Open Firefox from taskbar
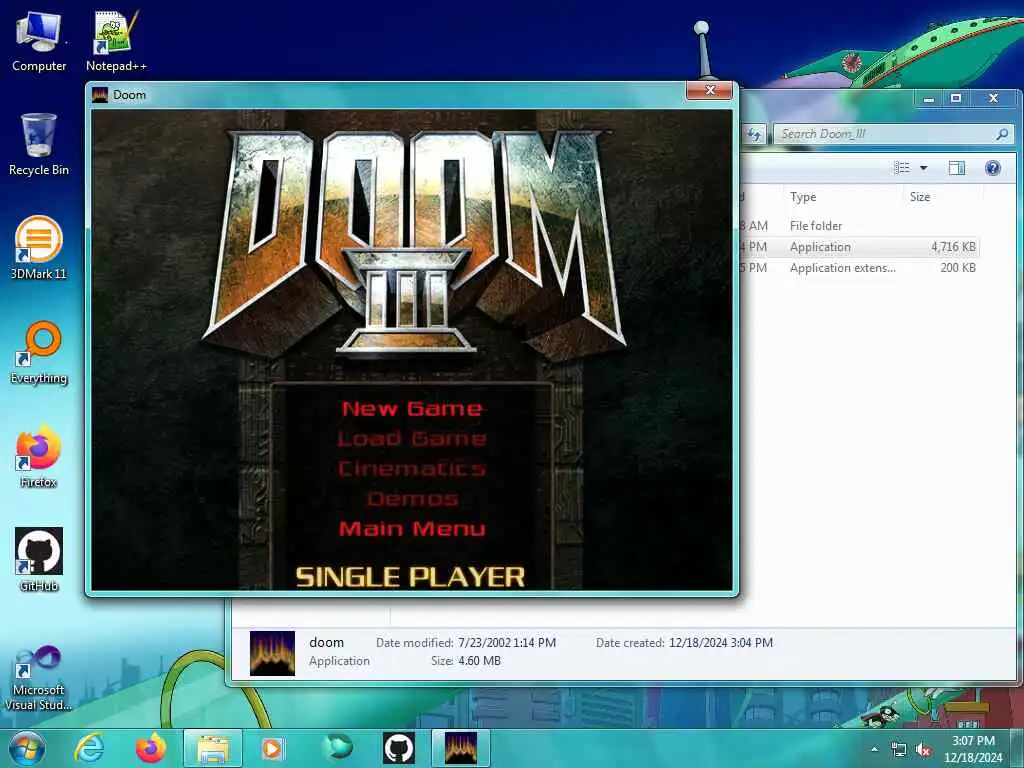This screenshot has height=768, width=1024. (x=151, y=748)
